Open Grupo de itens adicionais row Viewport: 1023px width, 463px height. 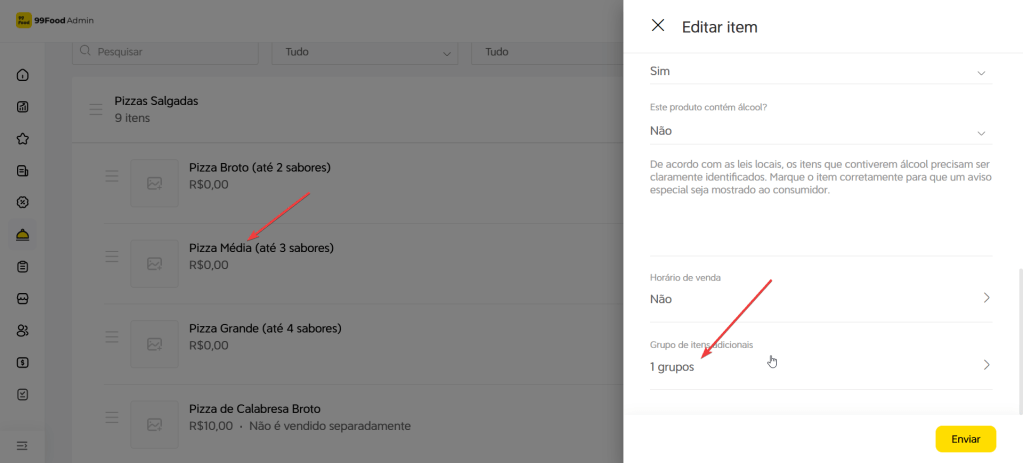click(x=820, y=365)
